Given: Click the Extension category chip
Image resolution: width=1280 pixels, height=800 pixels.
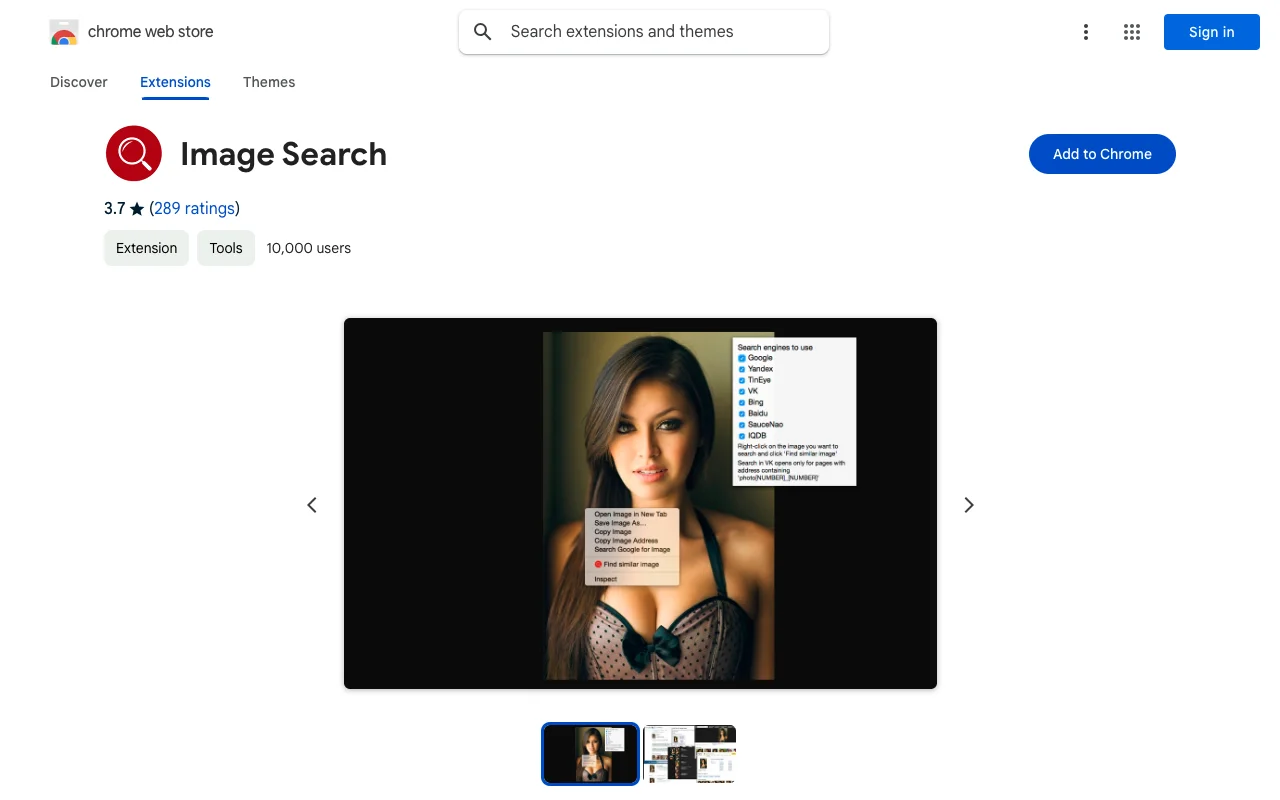Looking at the screenshot, I should coord(146,247).
